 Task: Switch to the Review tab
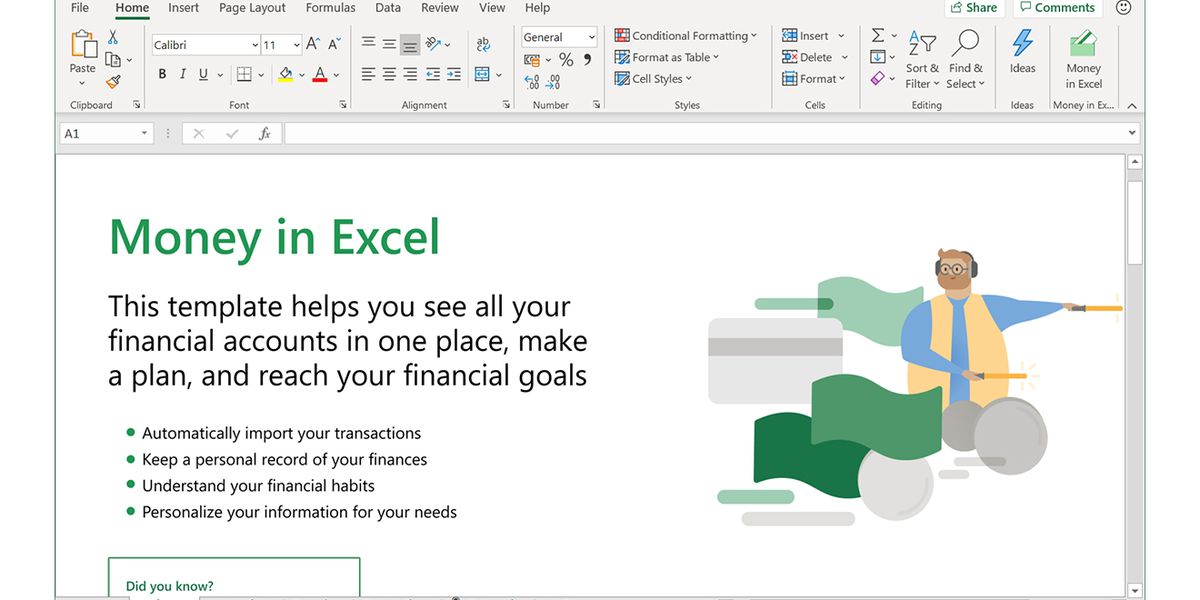pos(440,8)
